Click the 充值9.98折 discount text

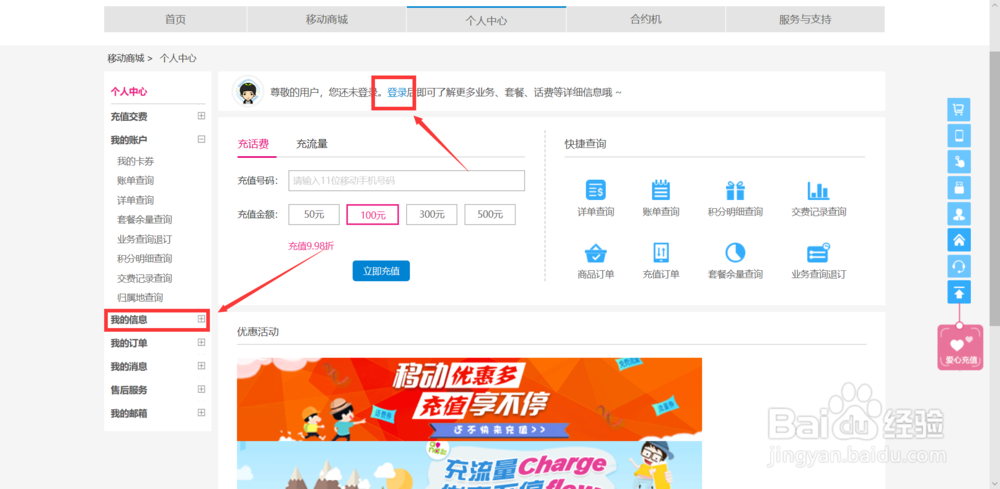[311, 246]
